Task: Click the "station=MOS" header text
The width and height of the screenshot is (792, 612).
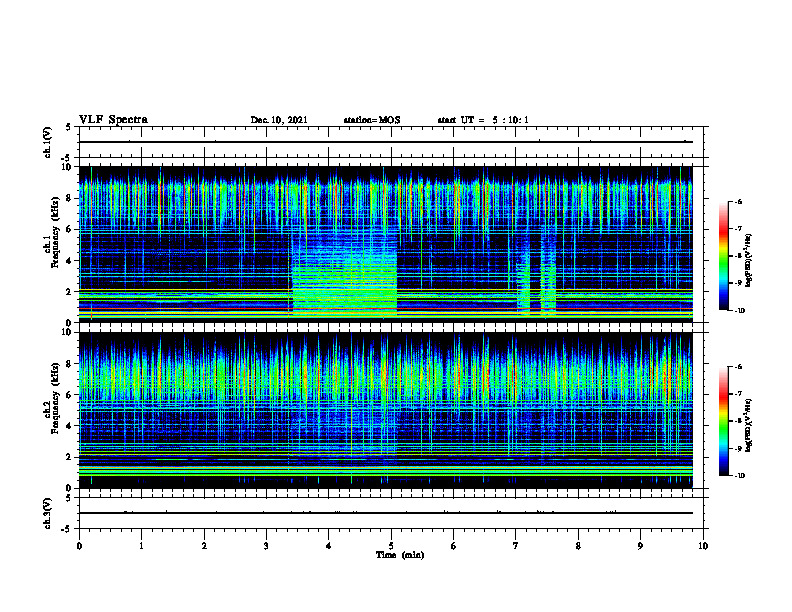Action: 372,120
